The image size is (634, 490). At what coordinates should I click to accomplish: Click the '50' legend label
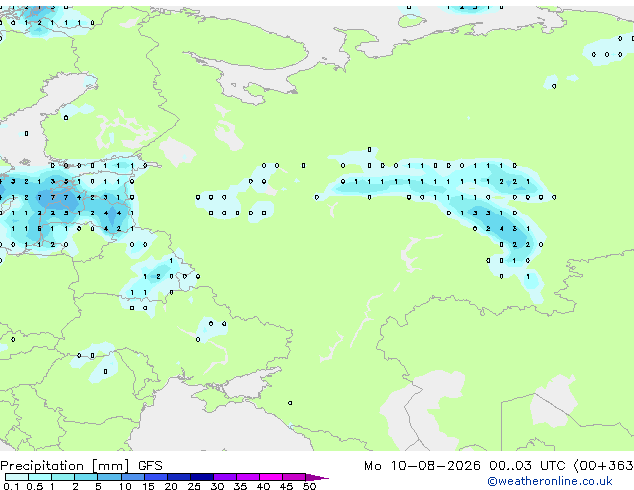[309, 486]
